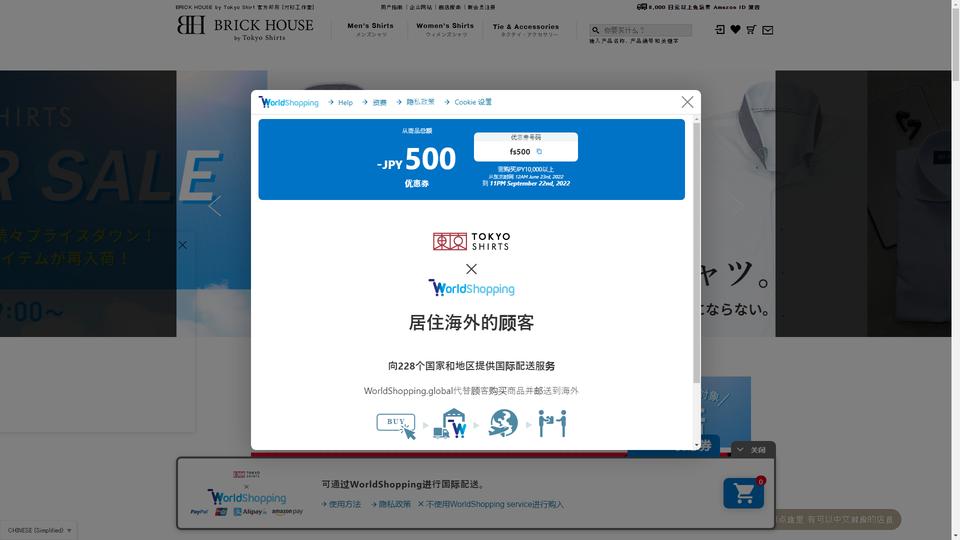Screen dimensions: 960x540
Task: Click the large WorldShopping logo in popup body
Action: [471, 288]
